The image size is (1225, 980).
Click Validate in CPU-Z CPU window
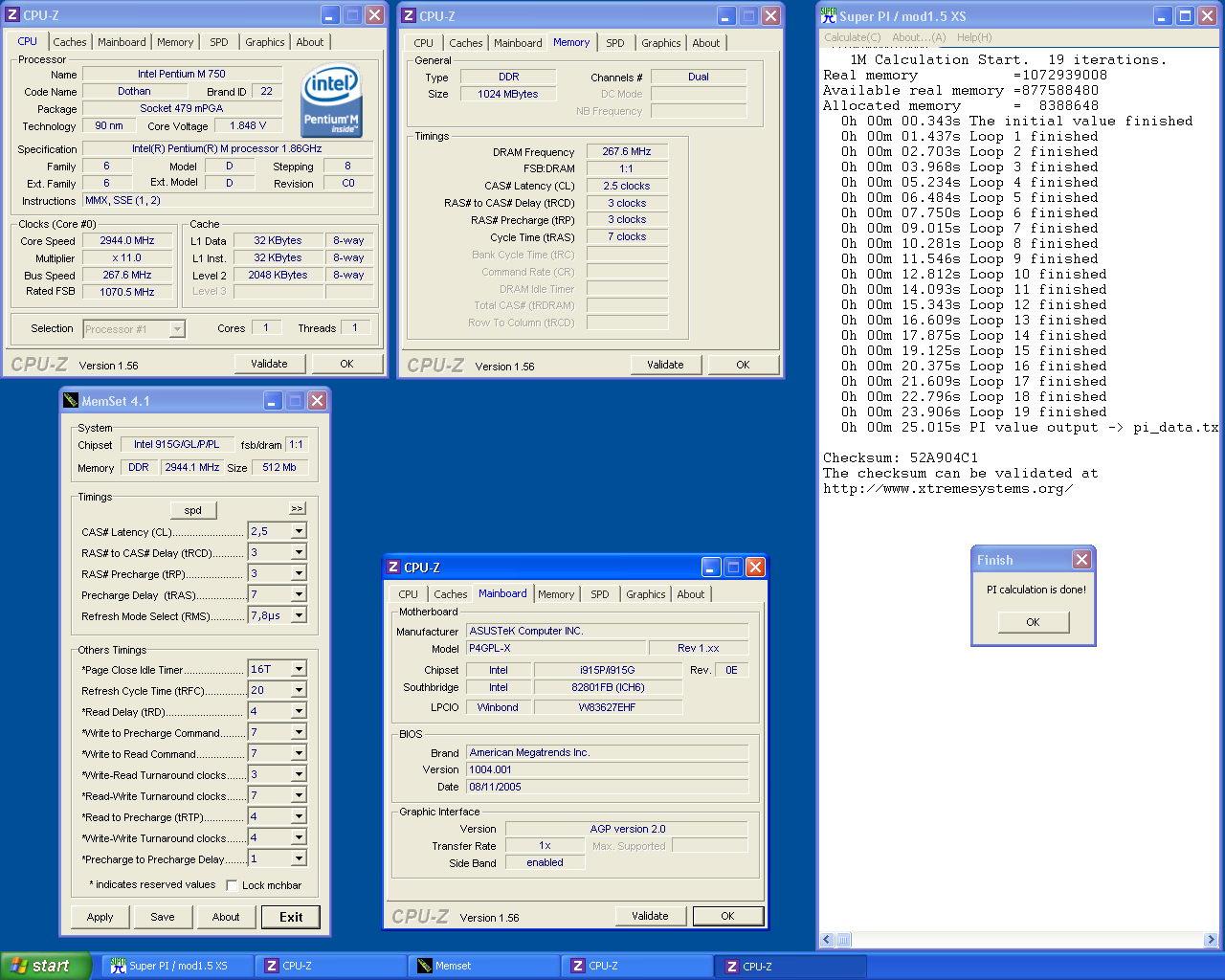click(x=269, y=364)
